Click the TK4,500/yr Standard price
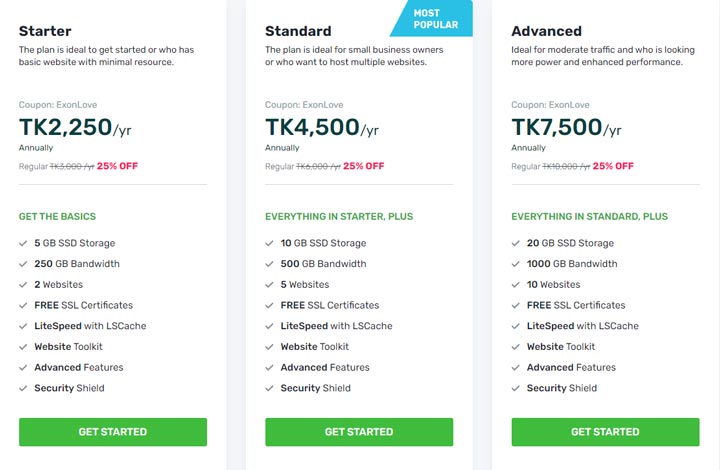The height and width of the screenshot is (470, 720). [x=322, y=127]
